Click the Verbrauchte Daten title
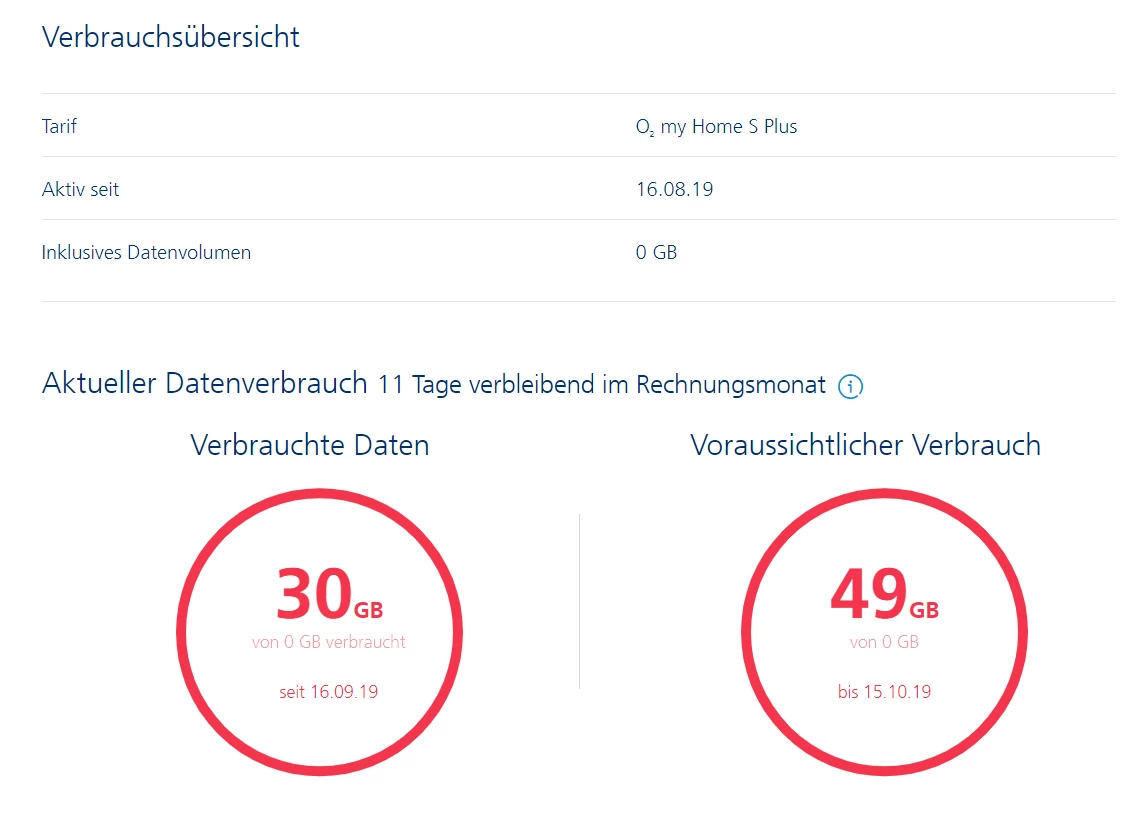This screenshot has height=813, width=1143. [310, 445]
